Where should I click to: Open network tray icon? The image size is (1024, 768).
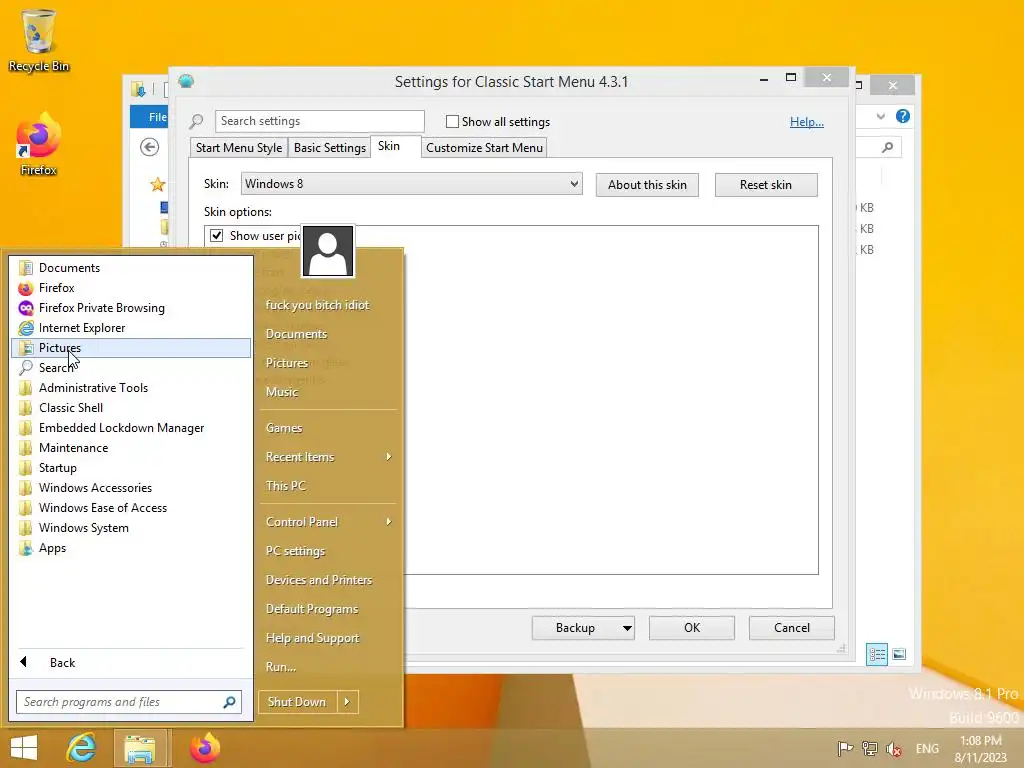(x=869, y=748)
